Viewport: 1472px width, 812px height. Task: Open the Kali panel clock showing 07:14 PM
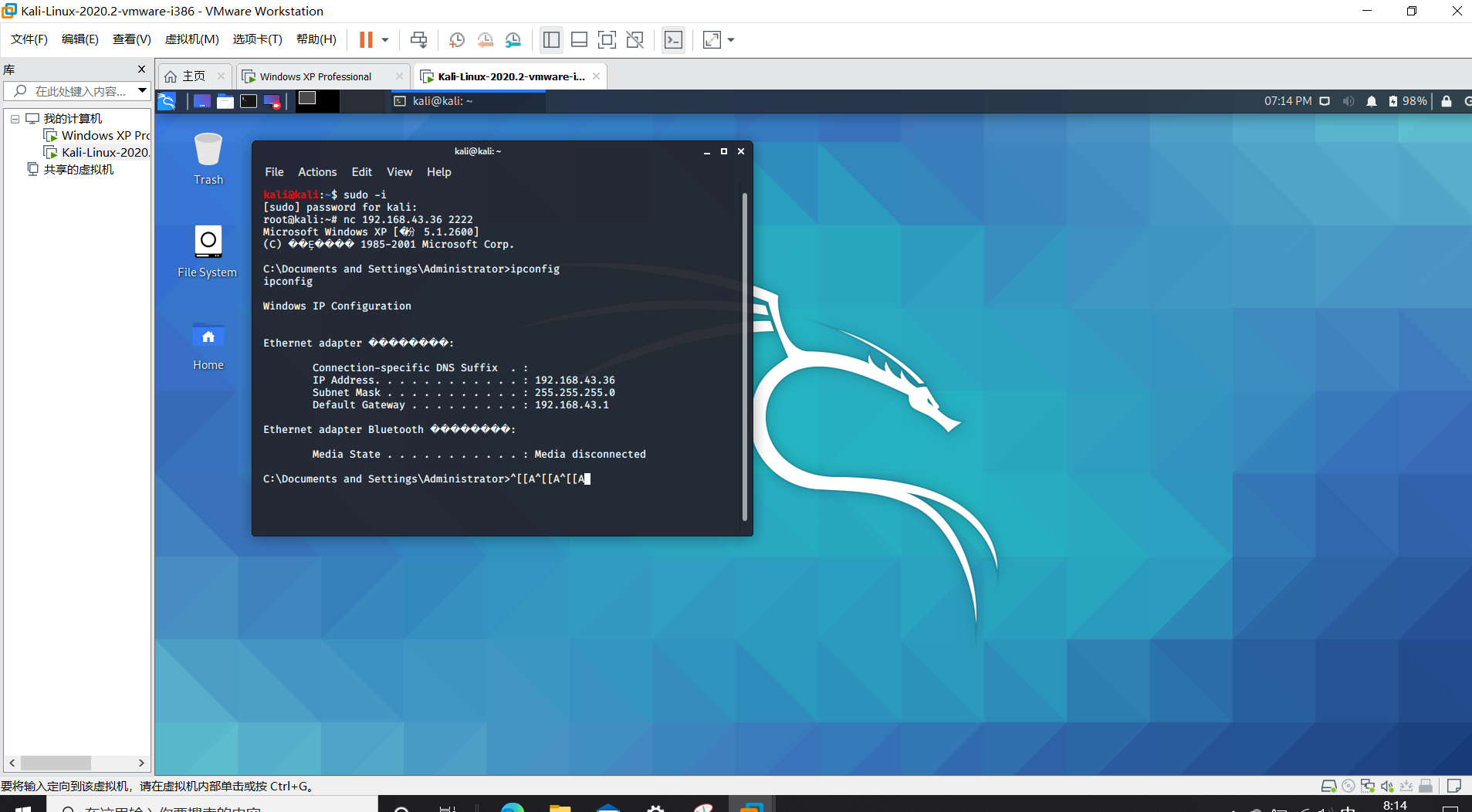[x=1288, y=101]
